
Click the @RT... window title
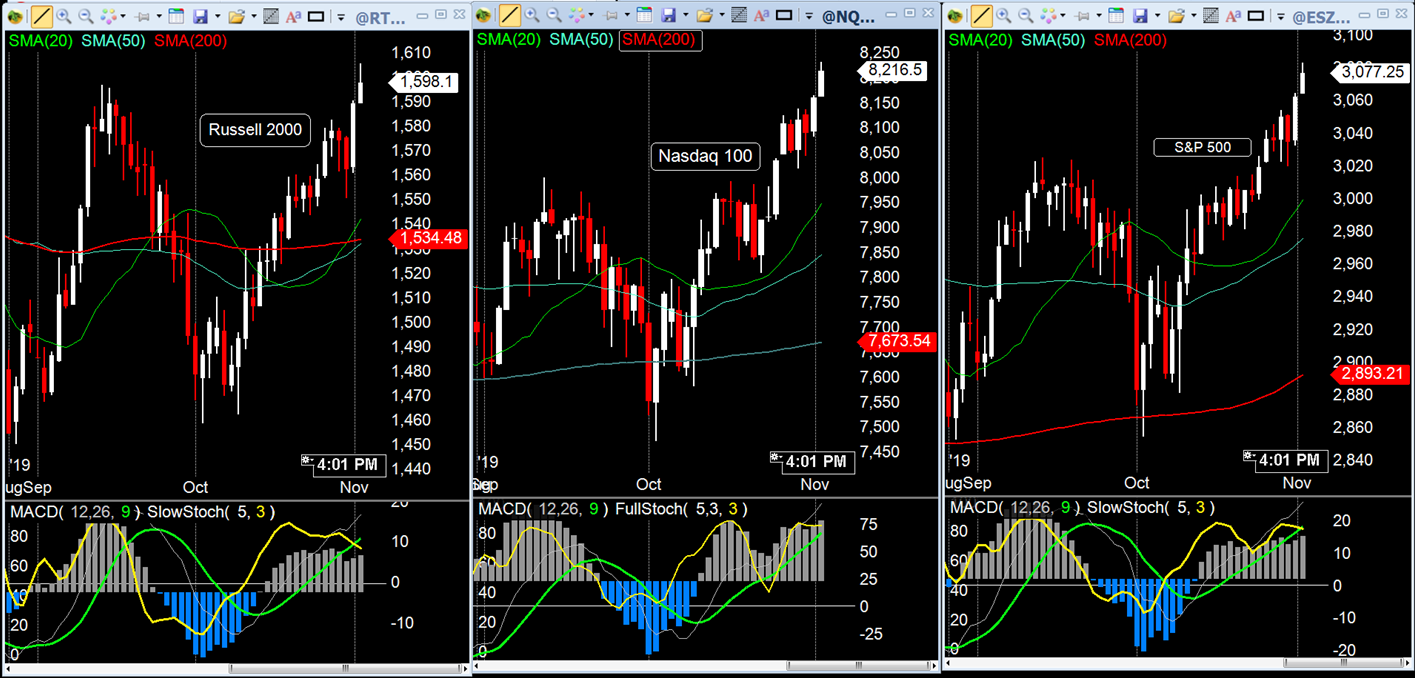380,18
